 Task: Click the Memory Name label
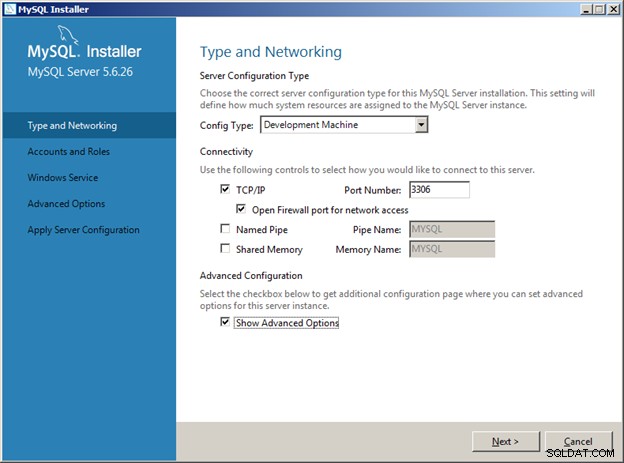coord(368,250)
